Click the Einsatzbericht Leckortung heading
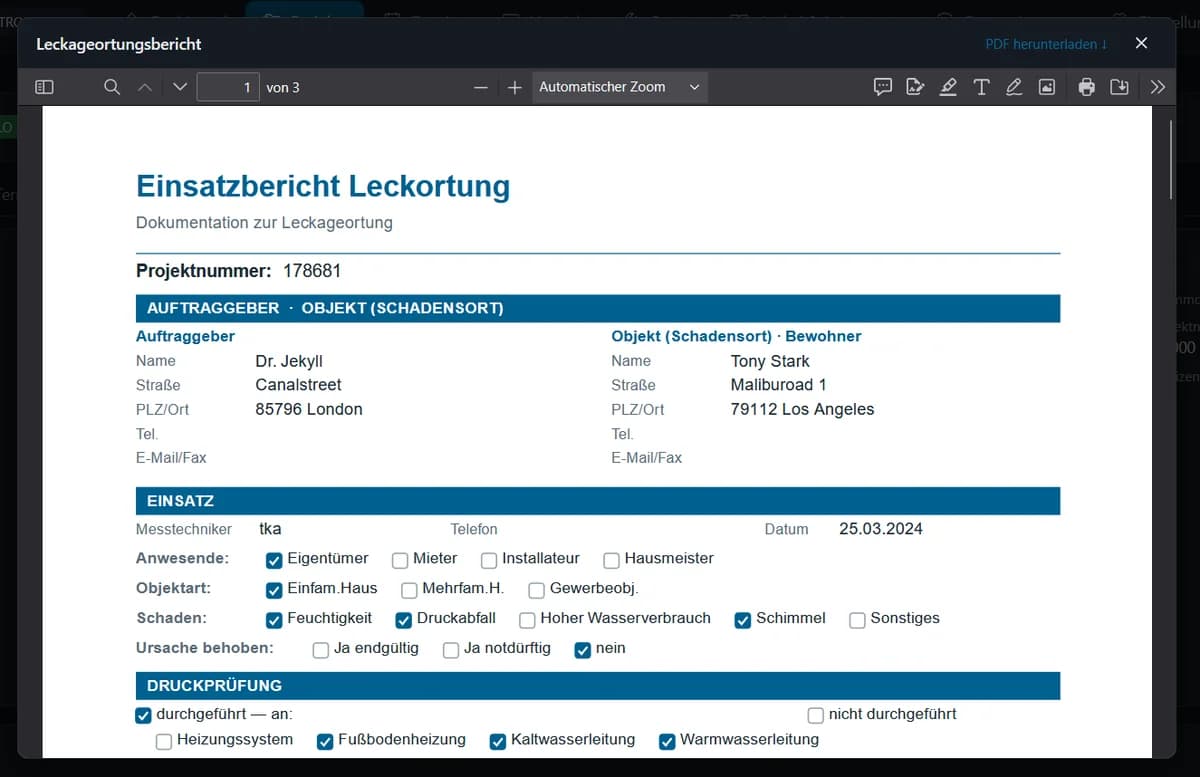Screen dimensions: 1200x777 (323, 186)
